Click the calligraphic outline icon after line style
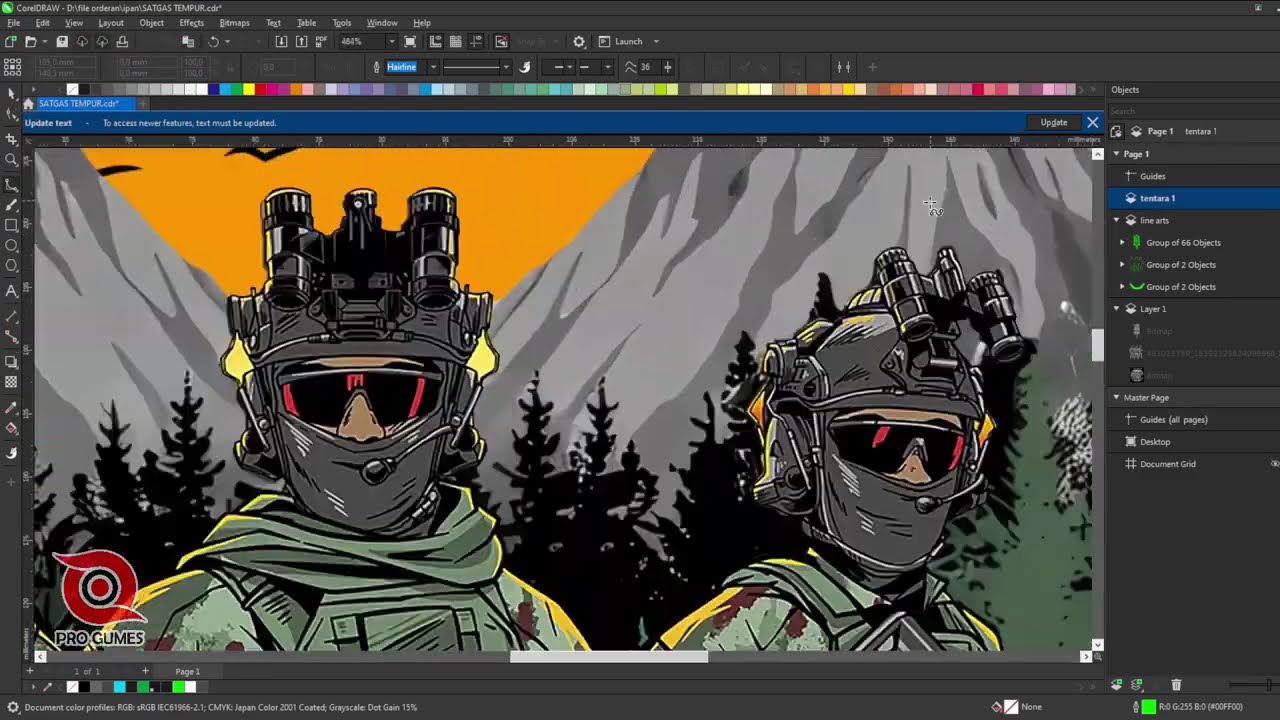This screenshot has height=720, width=1280. (524, 67)
